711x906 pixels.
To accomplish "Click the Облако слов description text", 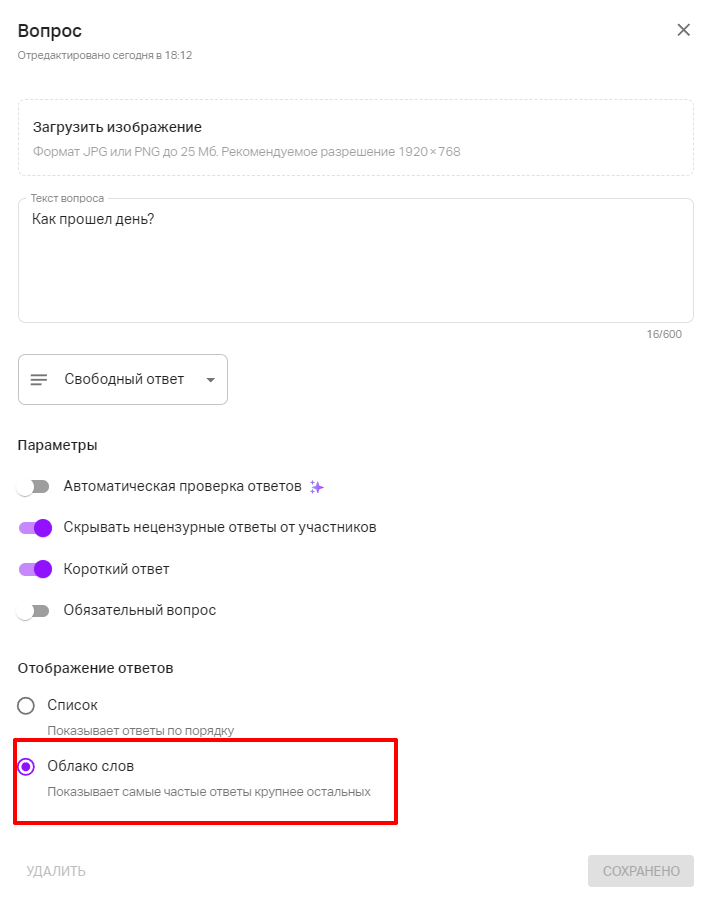I will (209, 792).
